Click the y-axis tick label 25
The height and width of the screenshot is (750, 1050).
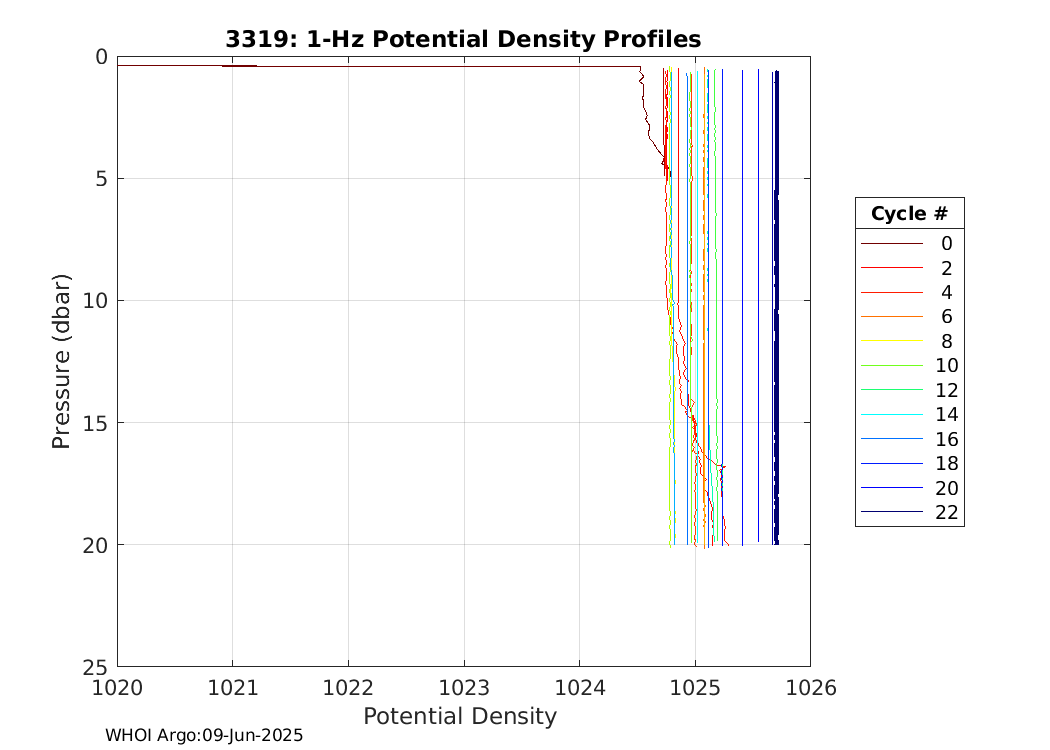(x=95, y=667)
